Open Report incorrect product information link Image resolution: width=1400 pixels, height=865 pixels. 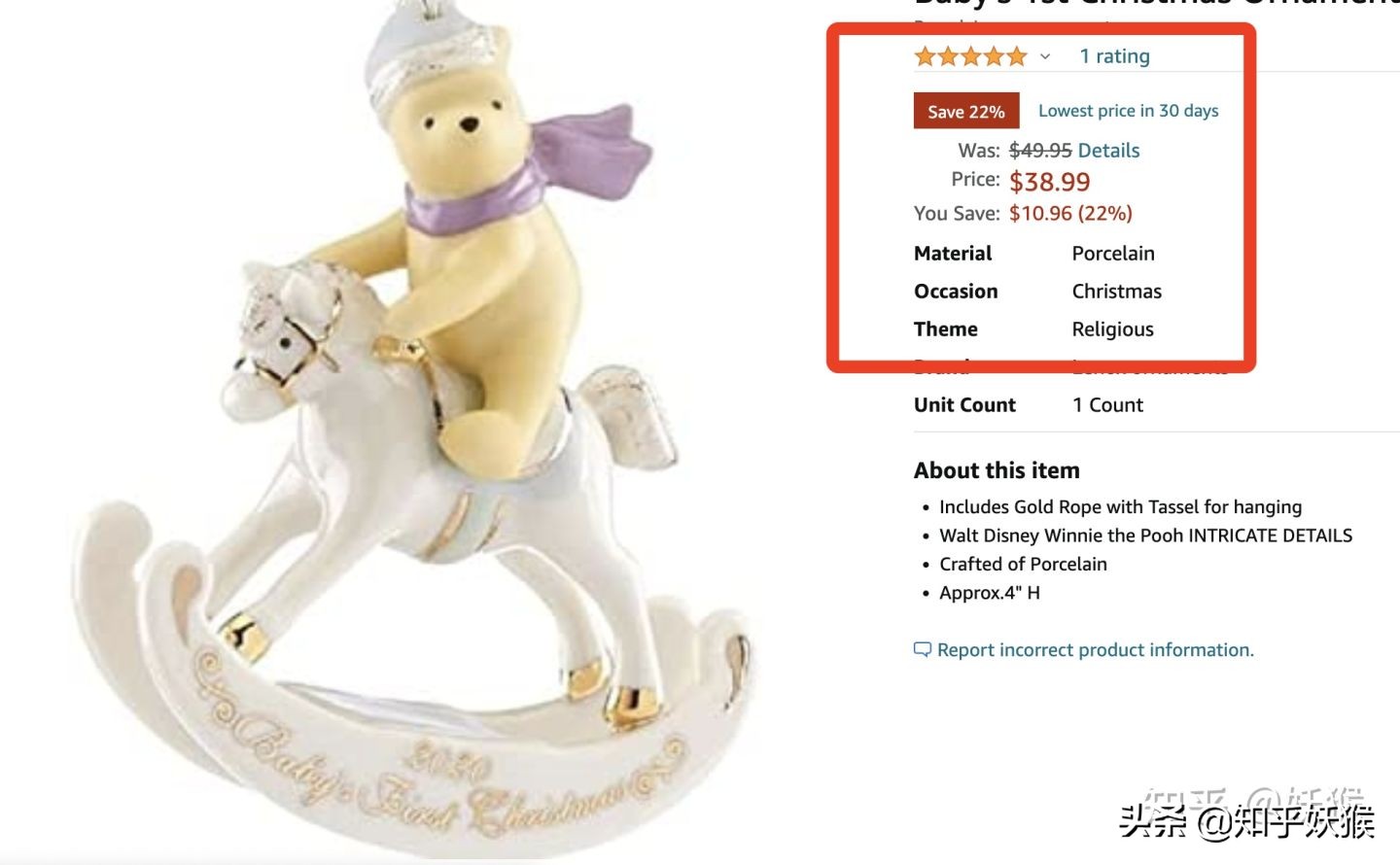tap(1095, 649)
